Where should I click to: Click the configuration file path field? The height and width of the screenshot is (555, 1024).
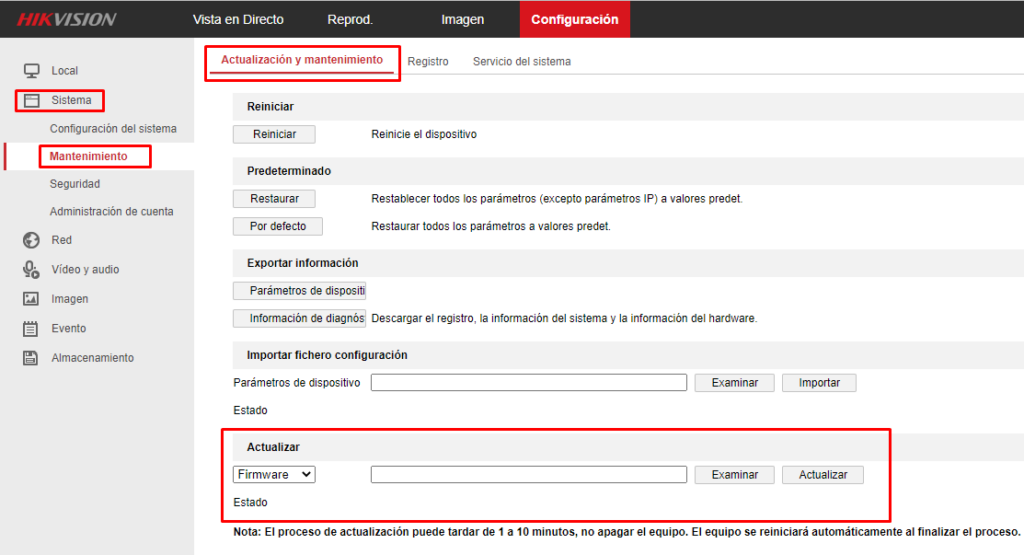pos(529,383)
